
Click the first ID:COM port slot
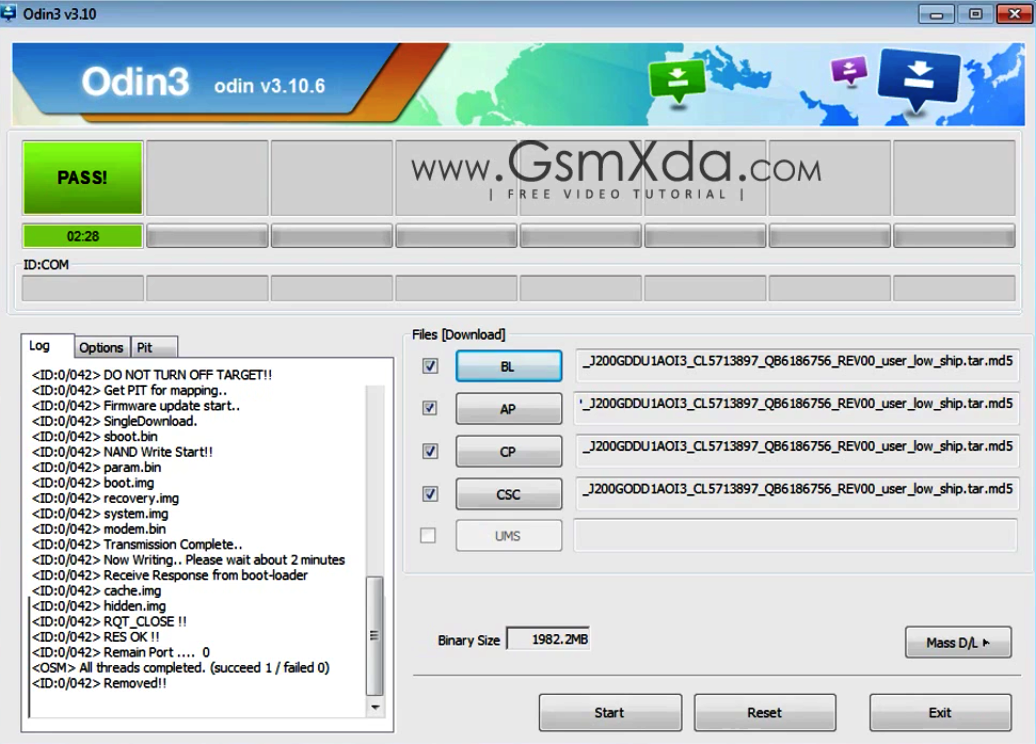83,288
